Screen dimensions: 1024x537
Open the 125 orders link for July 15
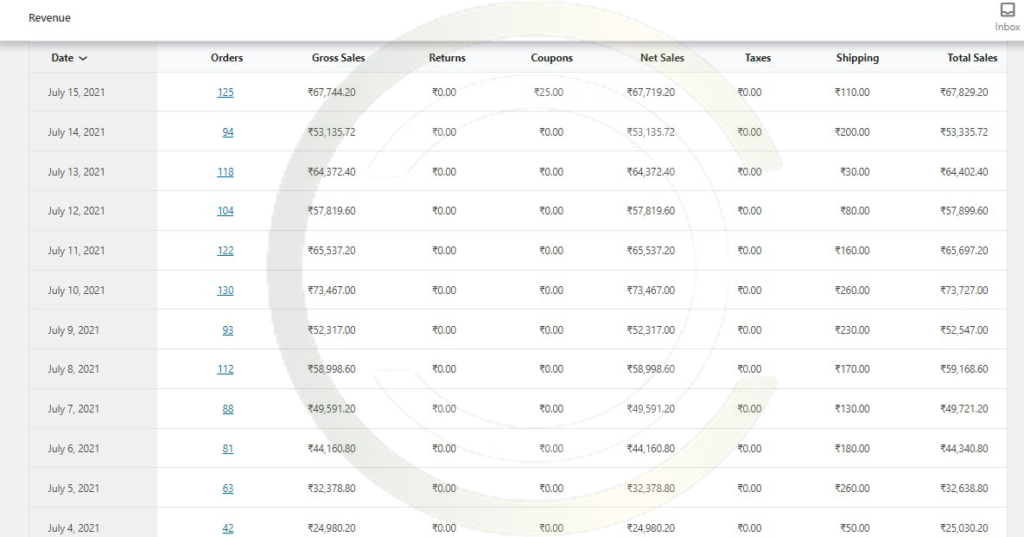225,92
